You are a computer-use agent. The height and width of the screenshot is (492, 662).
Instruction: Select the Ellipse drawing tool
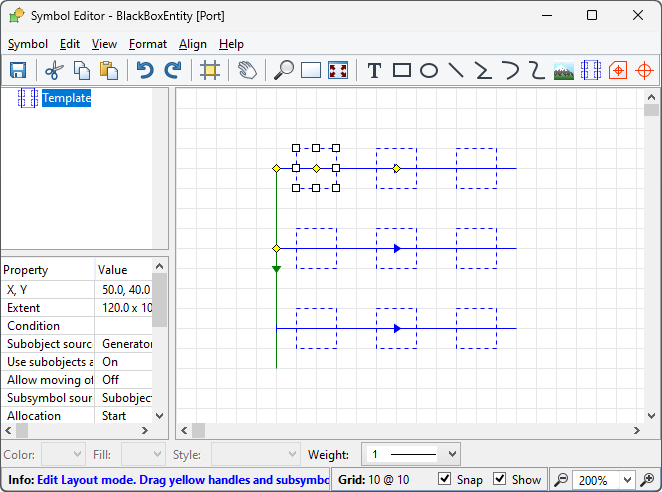click(428, 70)
